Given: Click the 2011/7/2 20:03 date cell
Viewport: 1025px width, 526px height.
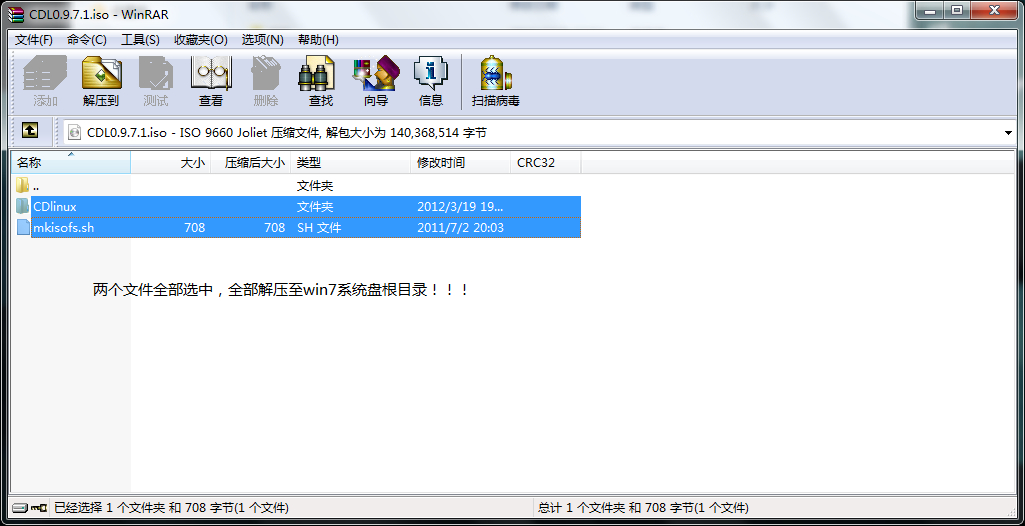Looking at the screenshot, I should tap(460, 227).
